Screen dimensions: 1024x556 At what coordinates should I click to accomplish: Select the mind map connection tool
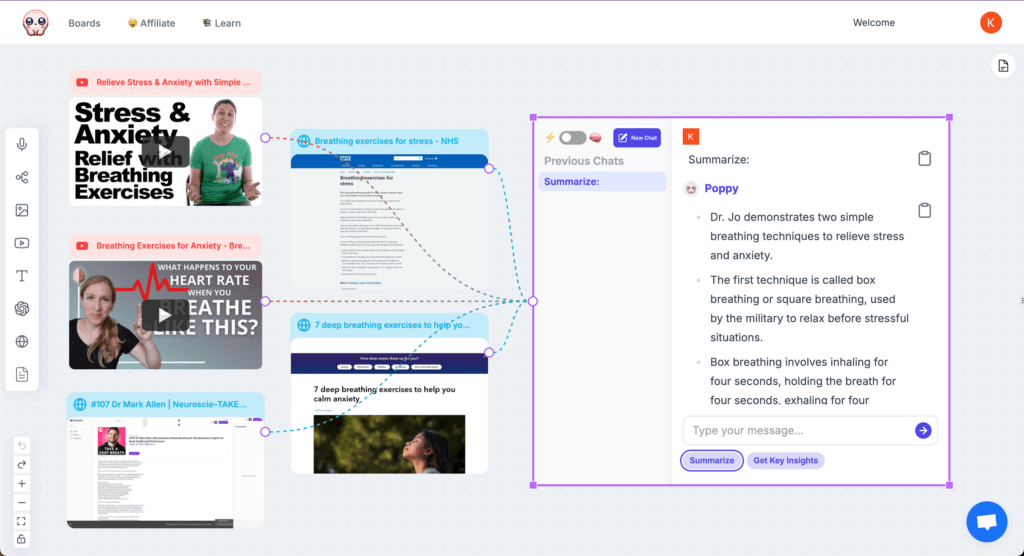click(x=22, y=177)
